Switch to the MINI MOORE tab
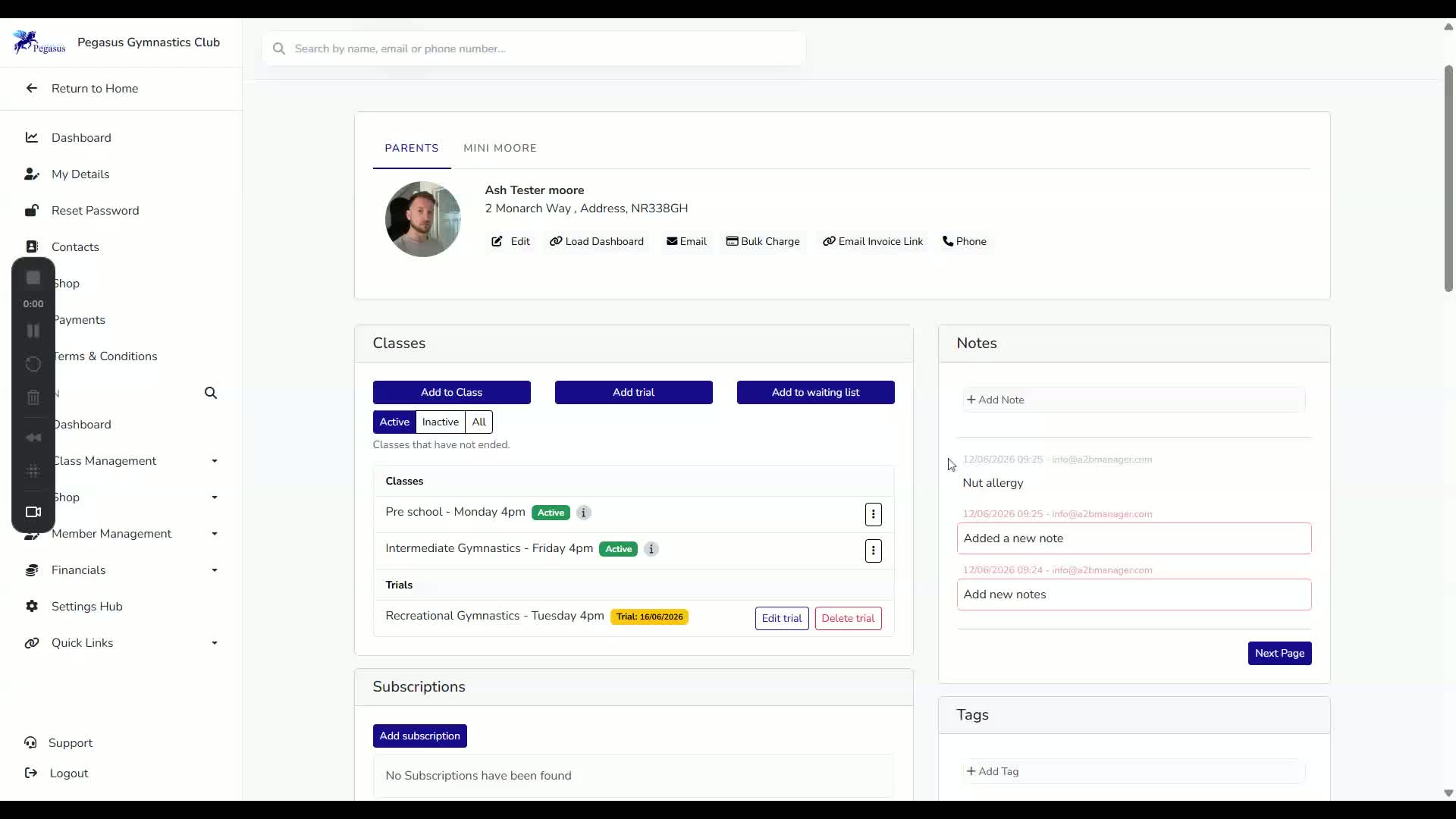1456x819 pixels. (500, 148)
